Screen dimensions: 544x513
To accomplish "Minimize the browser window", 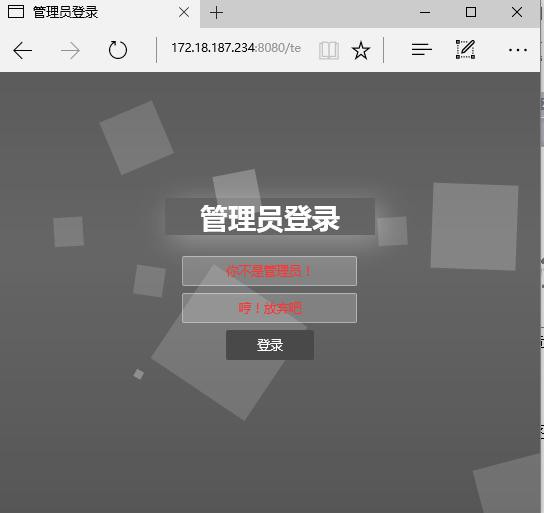I will point(425,13).
